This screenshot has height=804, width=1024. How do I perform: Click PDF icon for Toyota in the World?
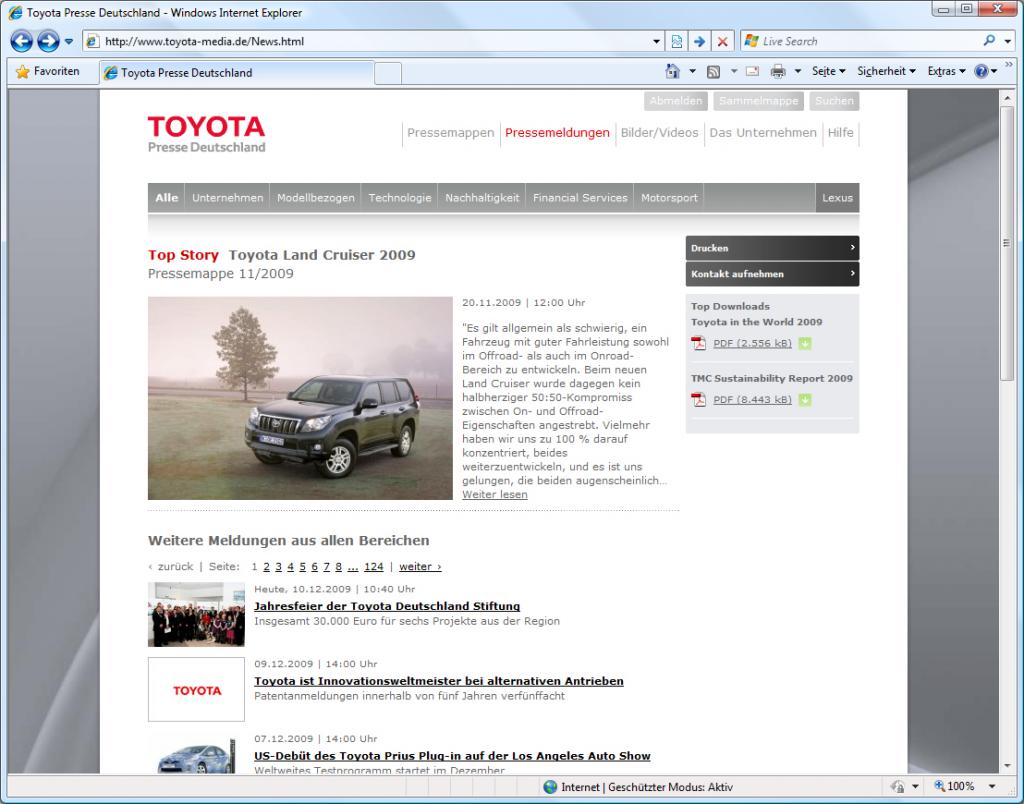[x=699, y=344]
